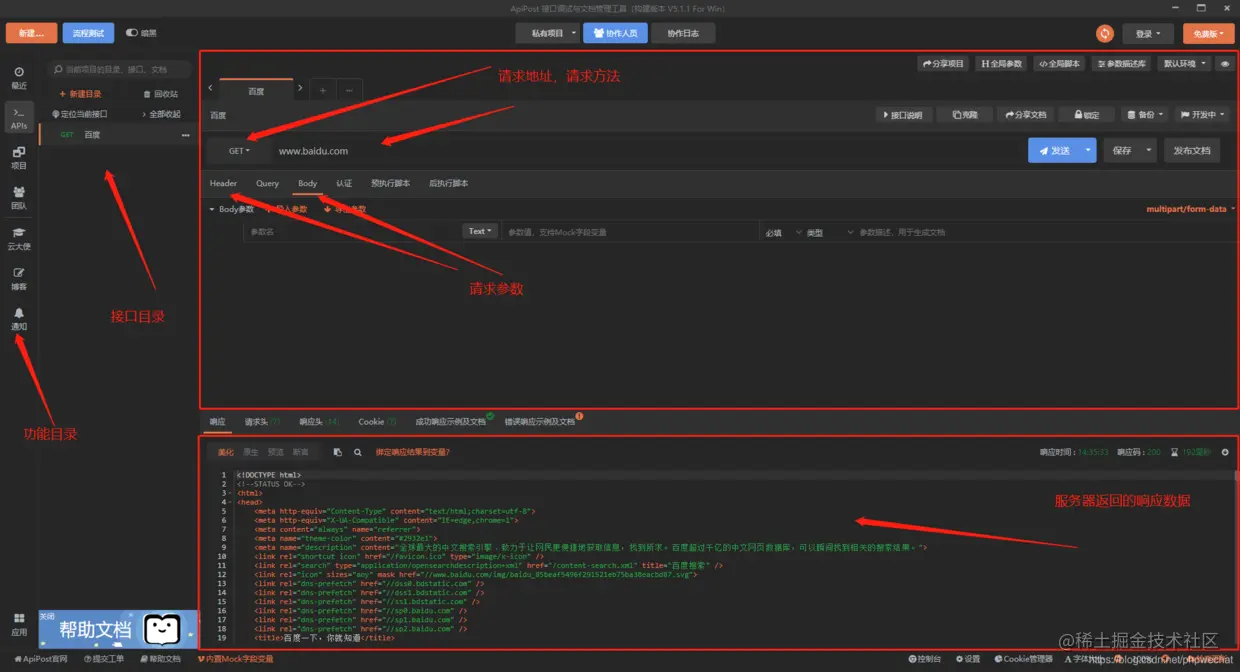Open 全局参数 global parameters button
Viewport: 1240px width, 672px height.
pos(1002,63)
